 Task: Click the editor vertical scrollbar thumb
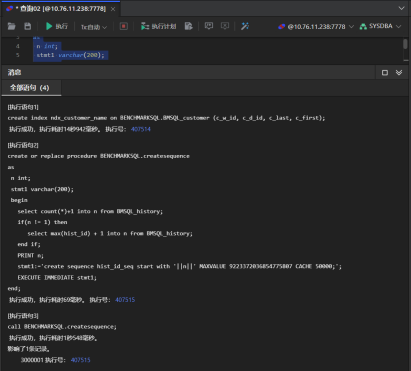[405, 44]
